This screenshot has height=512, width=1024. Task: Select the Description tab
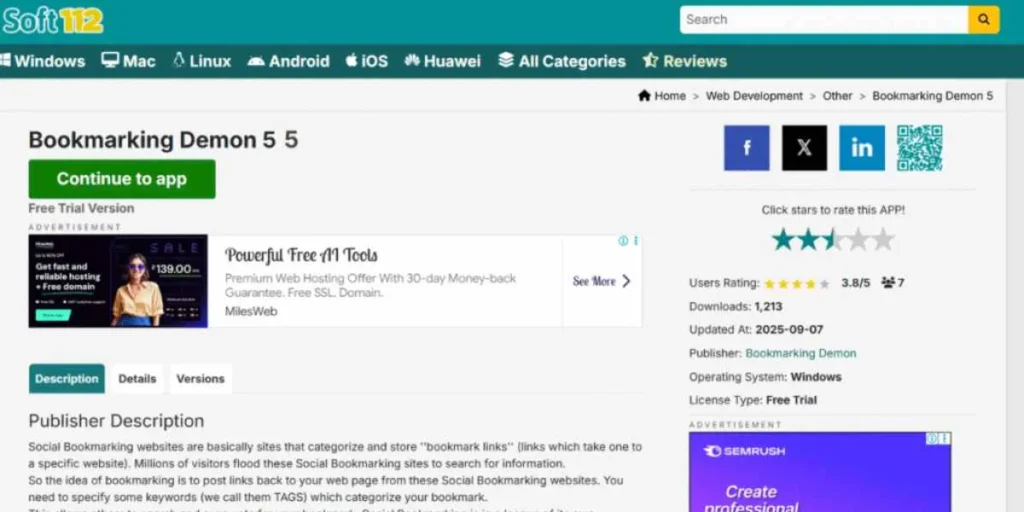coord(67,379)
